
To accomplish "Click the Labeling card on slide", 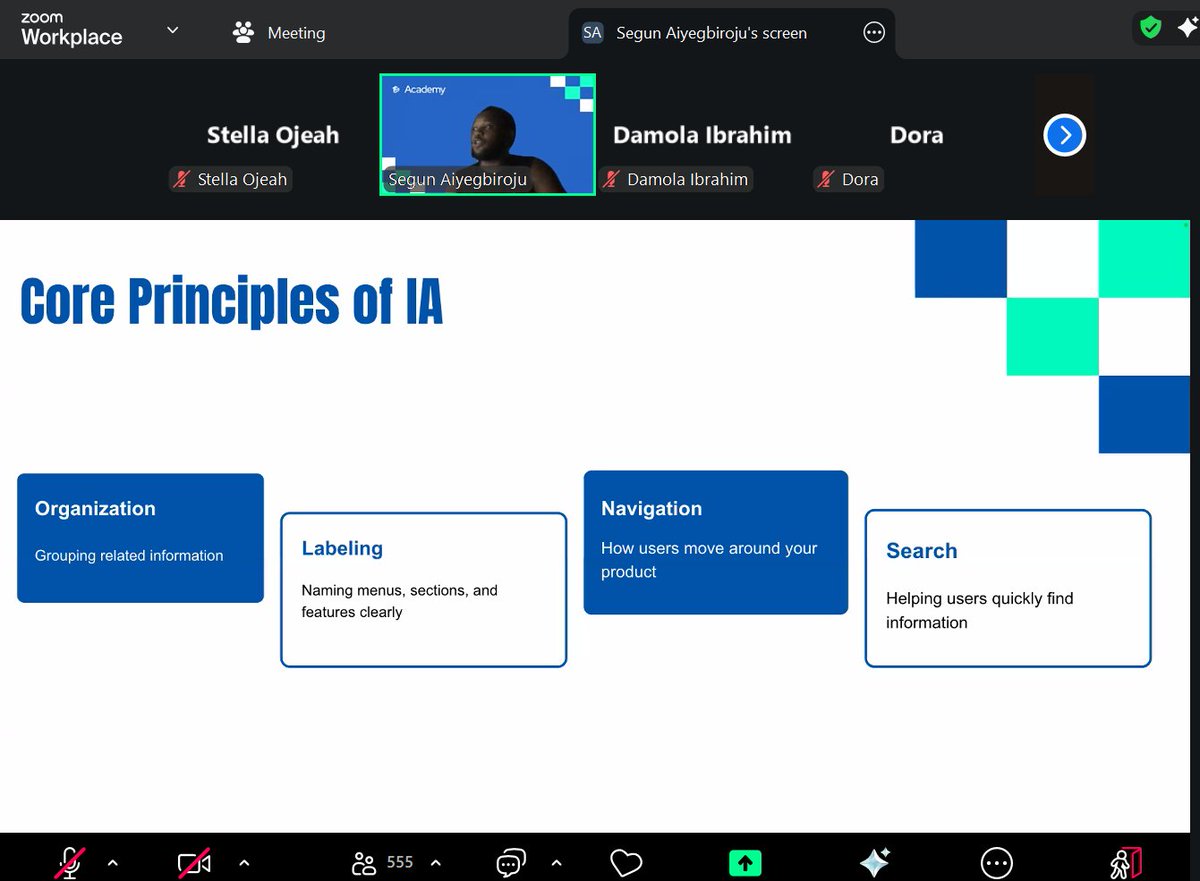I will (424, 590).
